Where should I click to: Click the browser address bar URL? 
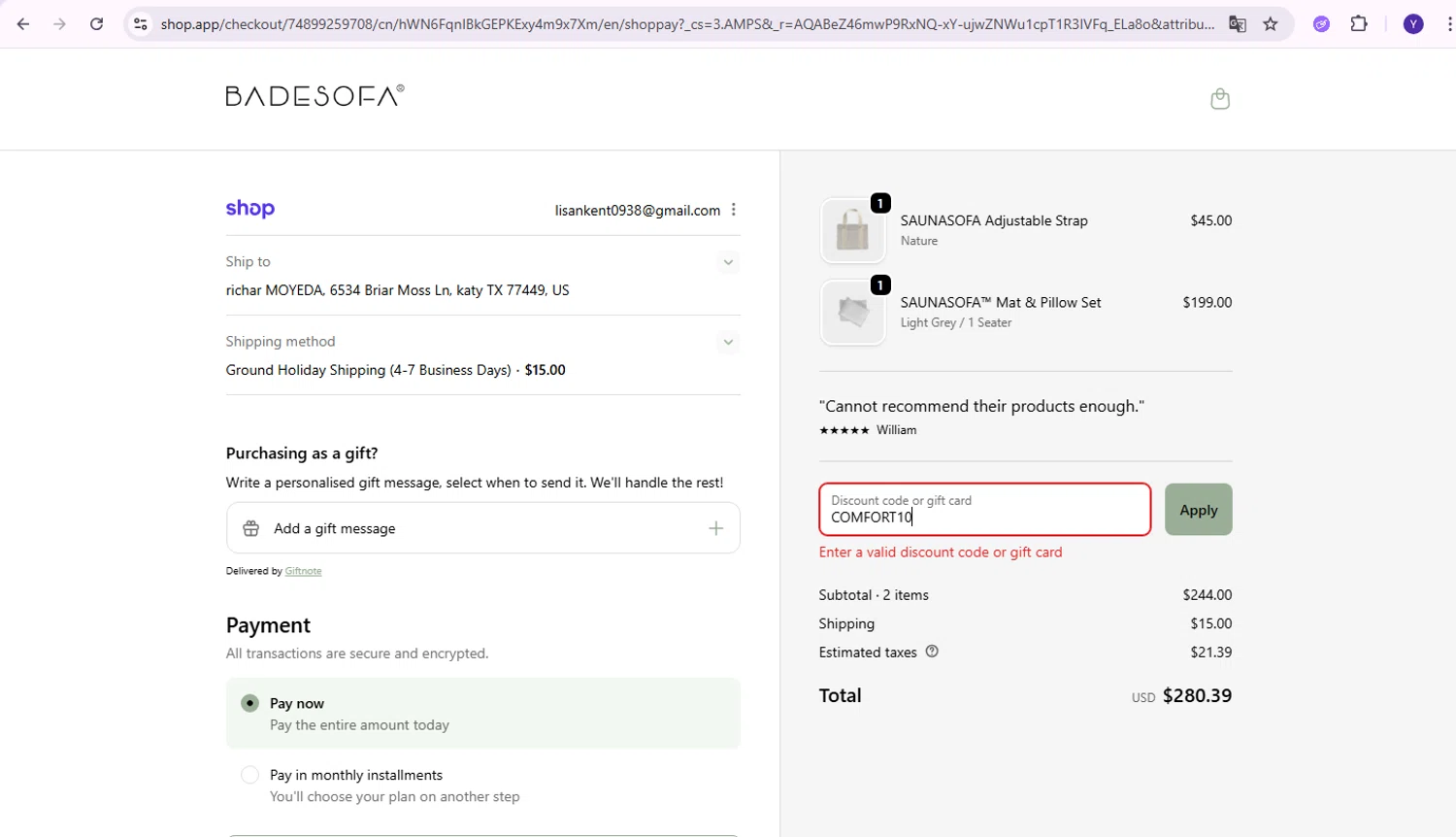[687, 24]
